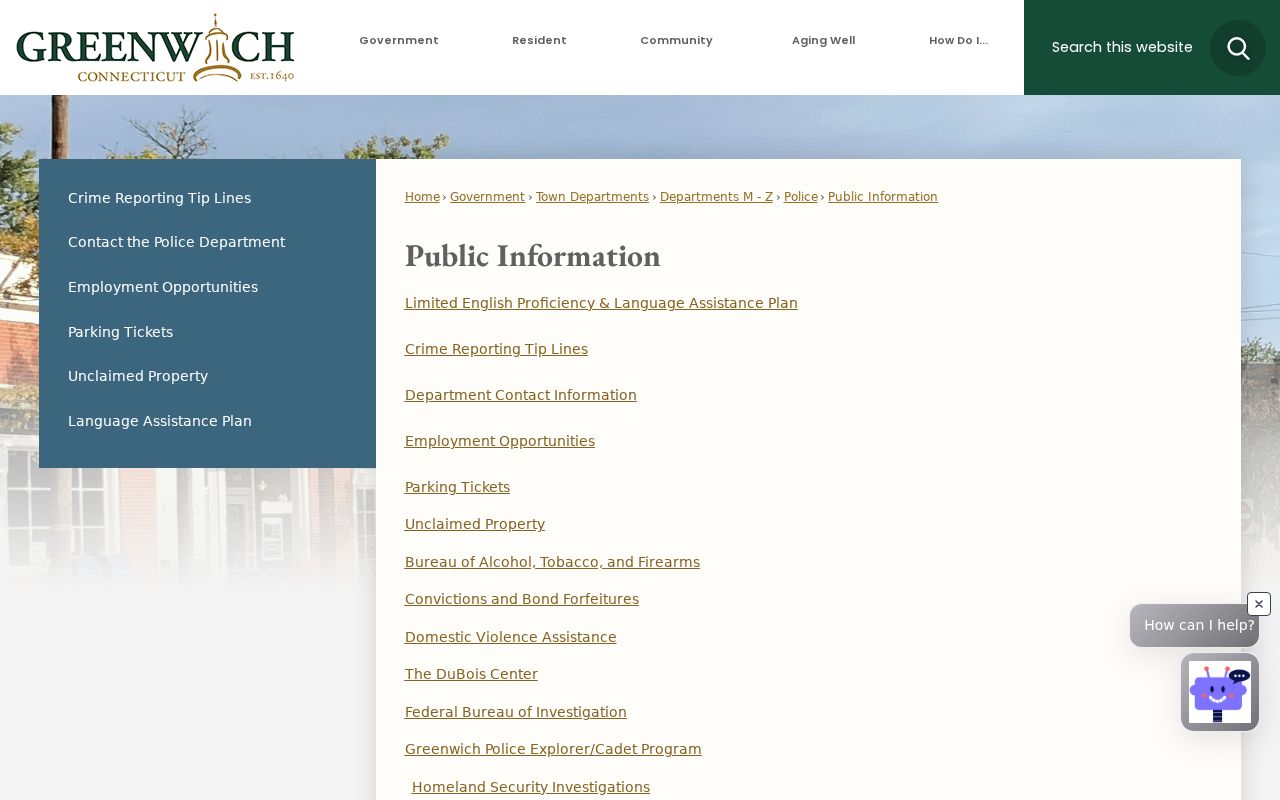Image resolution: width=1280 pixels, height=800 pixels.
Task: Open the Resident menu
Action: pos(539,41)
